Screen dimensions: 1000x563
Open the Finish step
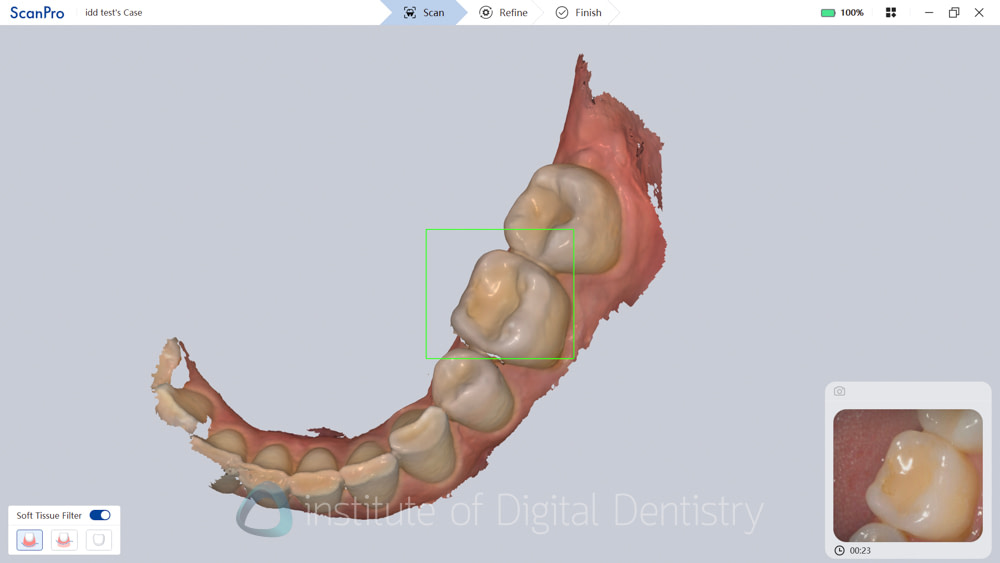pos(578,13)
